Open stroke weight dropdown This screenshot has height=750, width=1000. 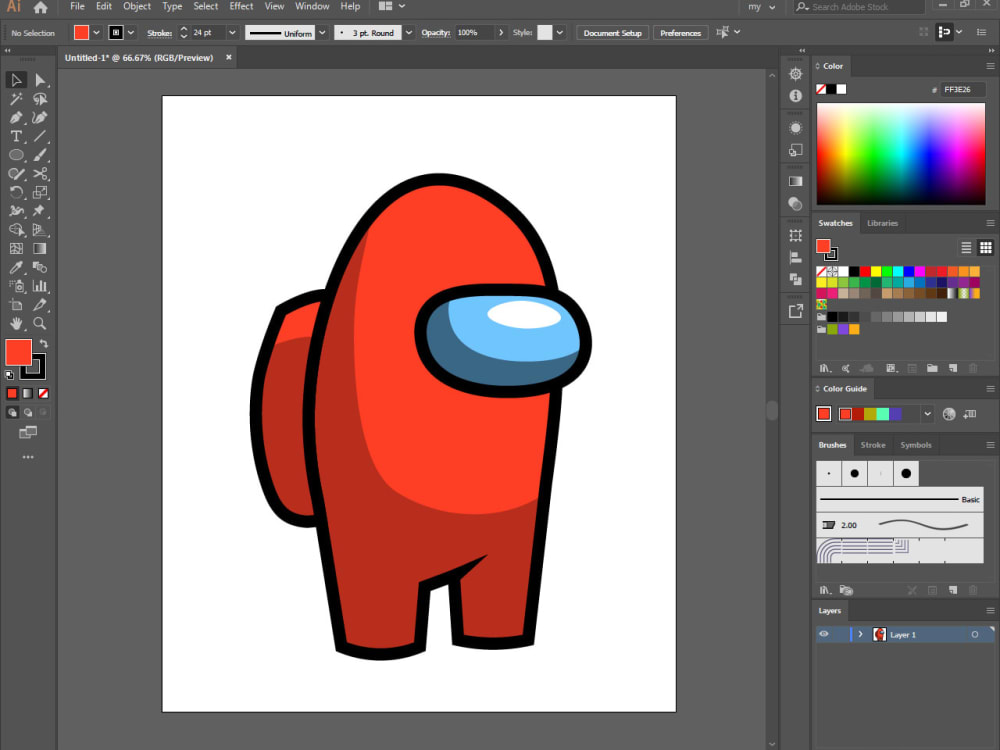(232, 33)
